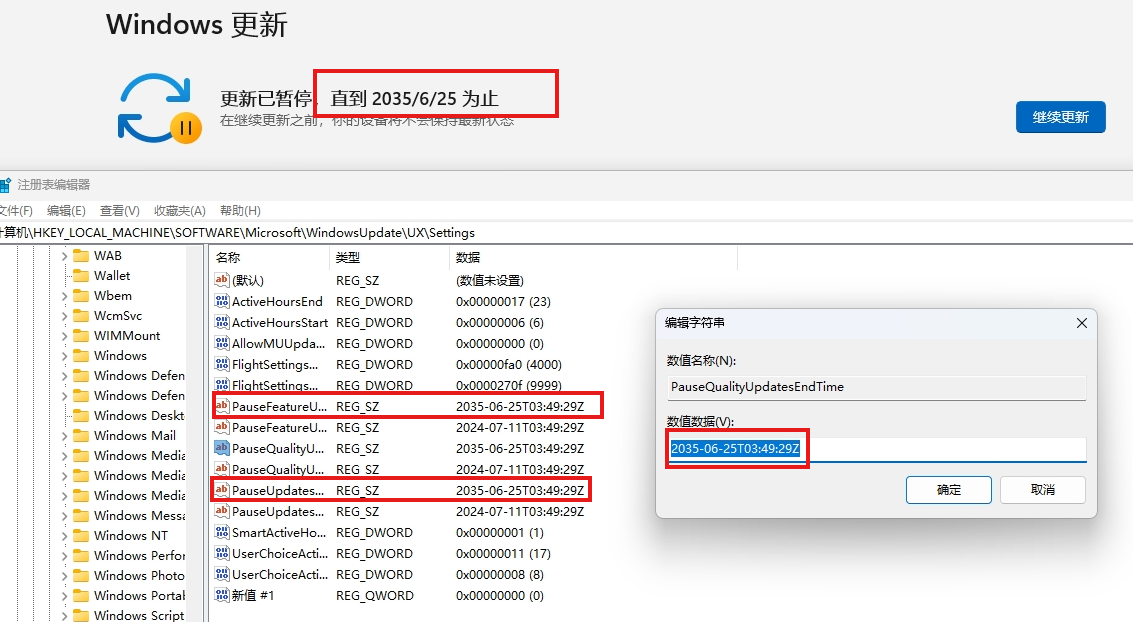Expand the WAB tree node
The height and width of the screenshot is (622, 1133).
pyautogui.click(x=64, y=256)
